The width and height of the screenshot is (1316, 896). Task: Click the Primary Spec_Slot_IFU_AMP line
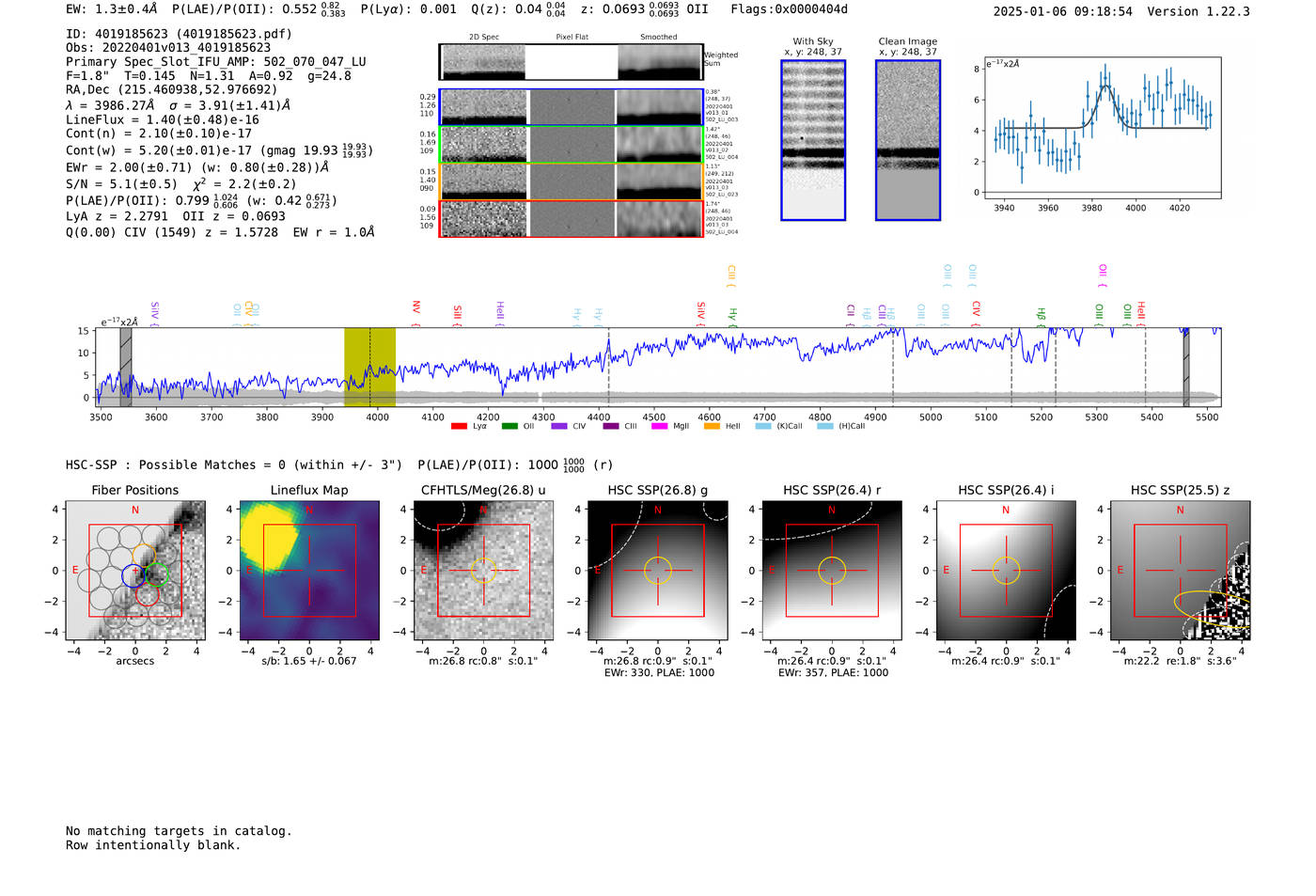216,62
